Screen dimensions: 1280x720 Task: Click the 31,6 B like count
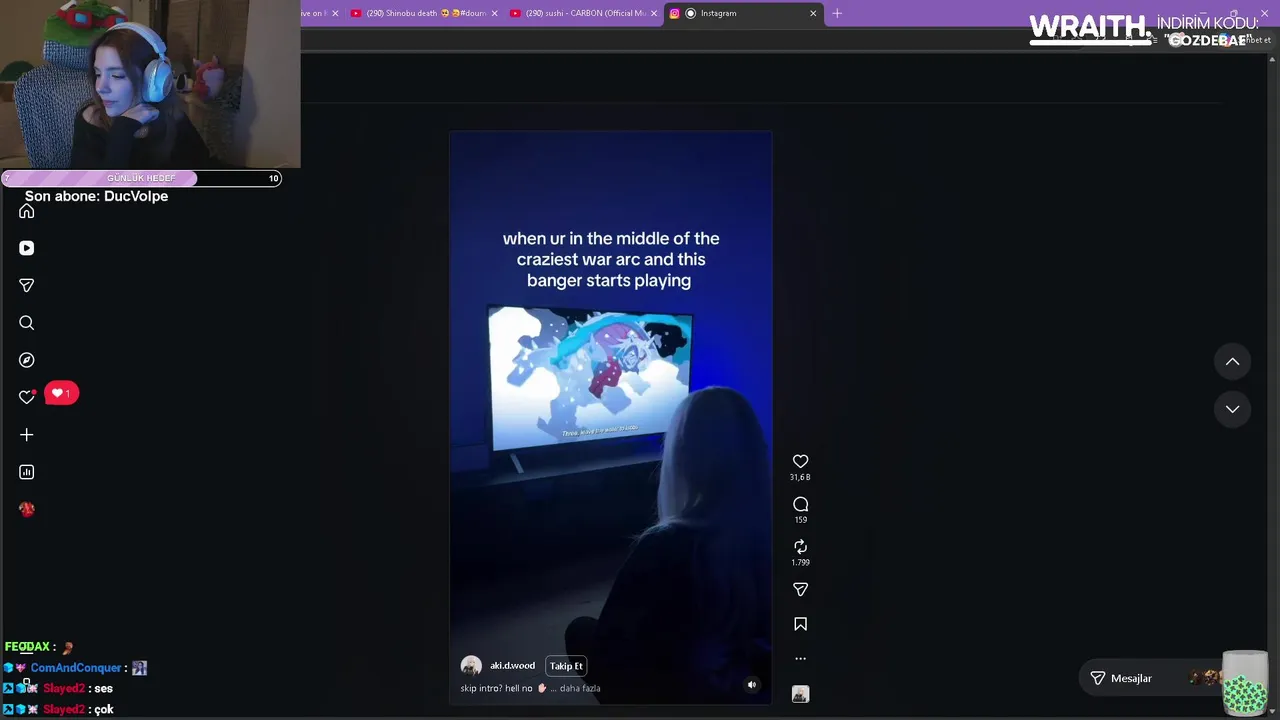[800, 478]
